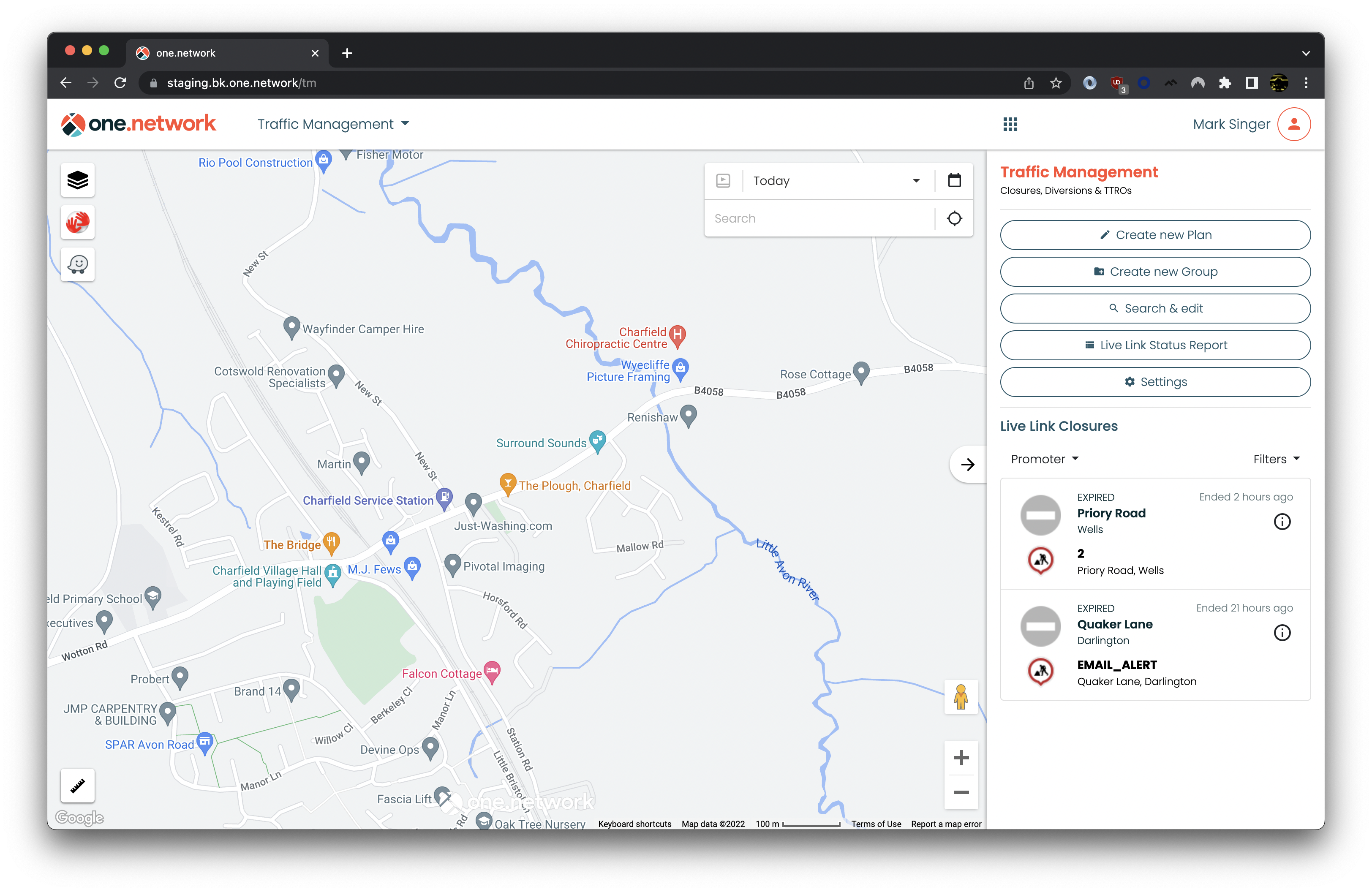Collapse side panel with arrow button

click(968, 465)
